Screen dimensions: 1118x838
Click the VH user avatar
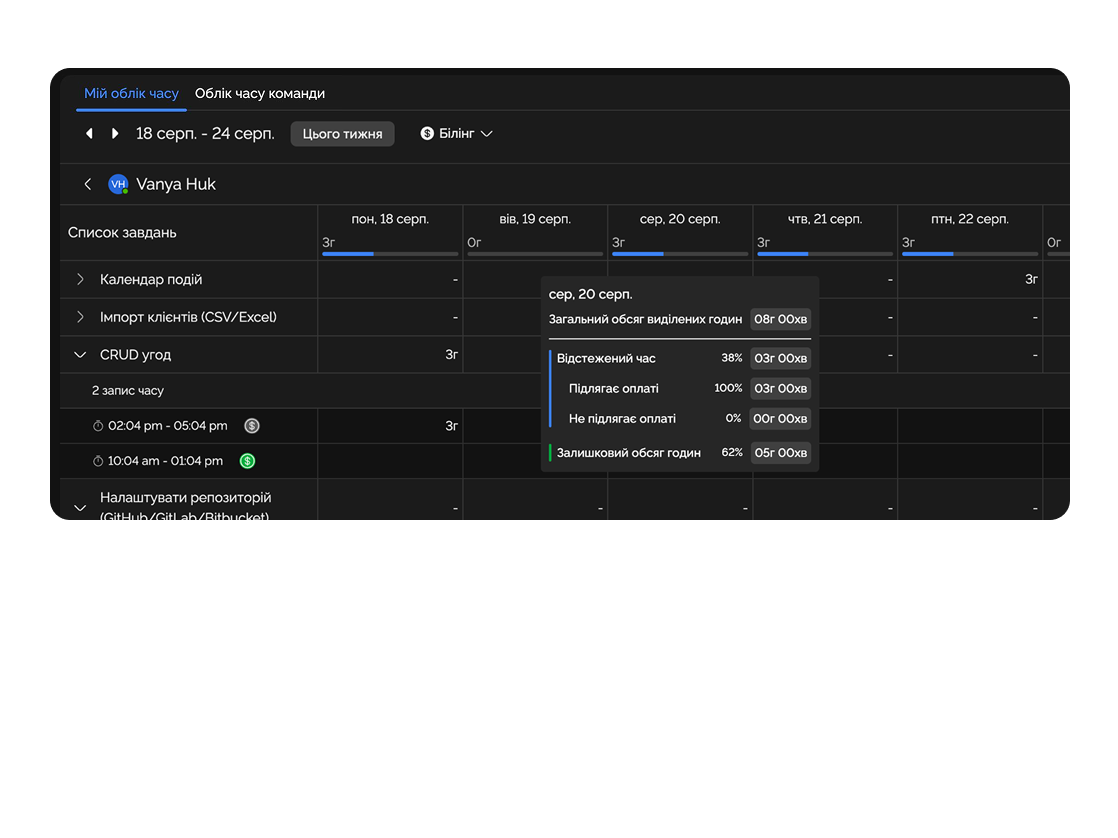[118, 184]
